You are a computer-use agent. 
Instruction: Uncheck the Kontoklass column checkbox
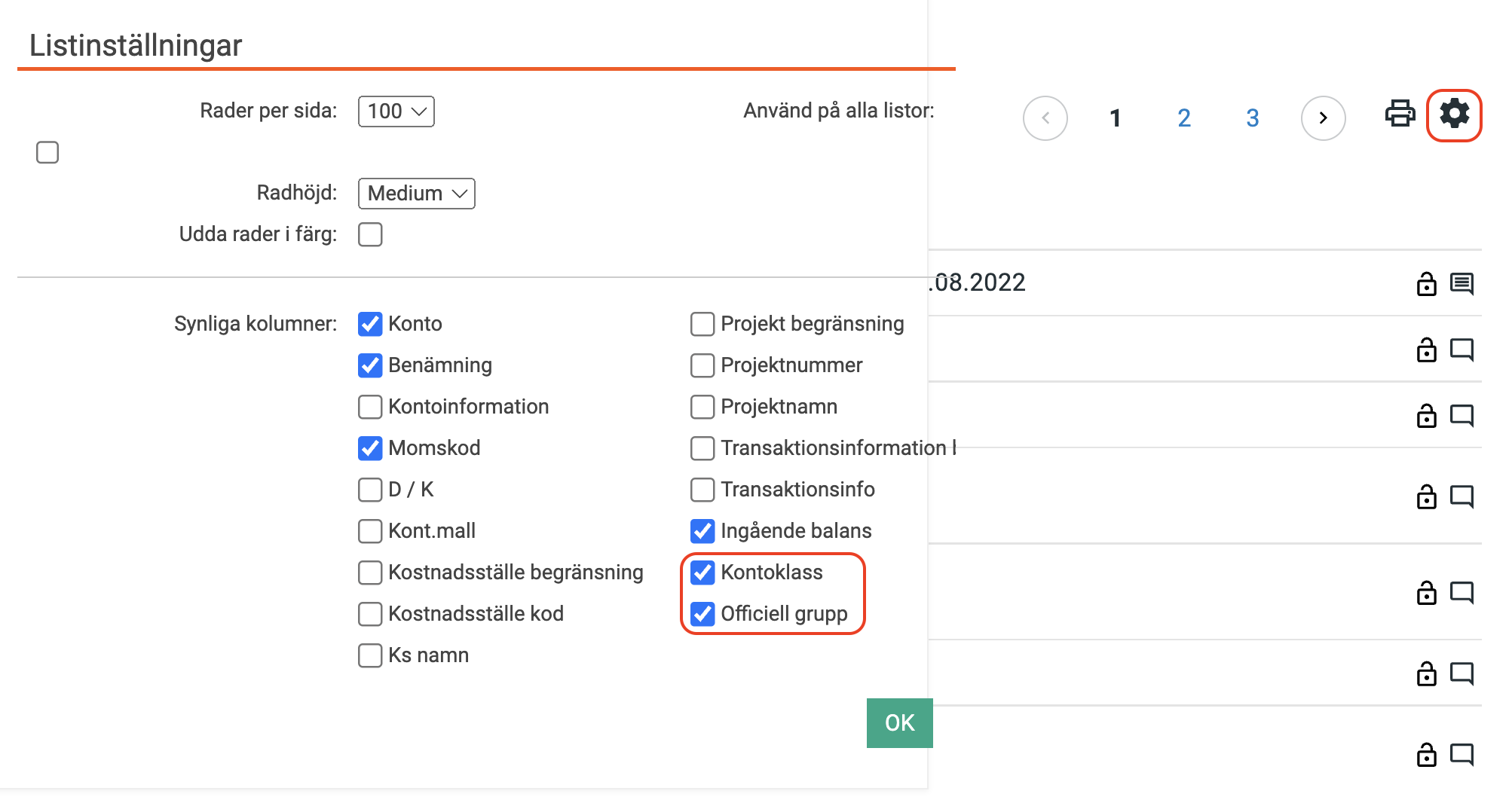[702, 573]
